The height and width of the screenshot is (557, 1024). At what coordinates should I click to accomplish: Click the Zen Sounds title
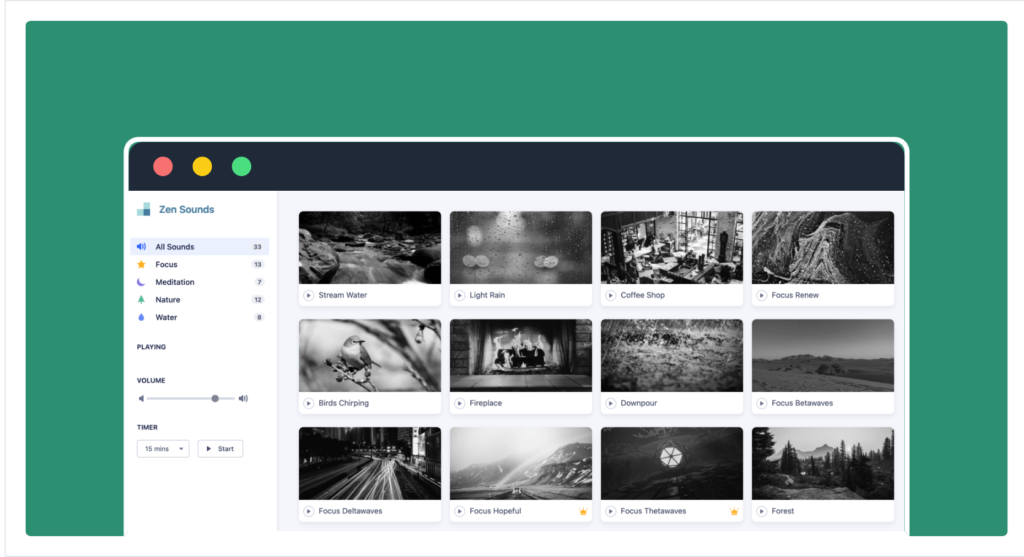click(x=187, y=210)
